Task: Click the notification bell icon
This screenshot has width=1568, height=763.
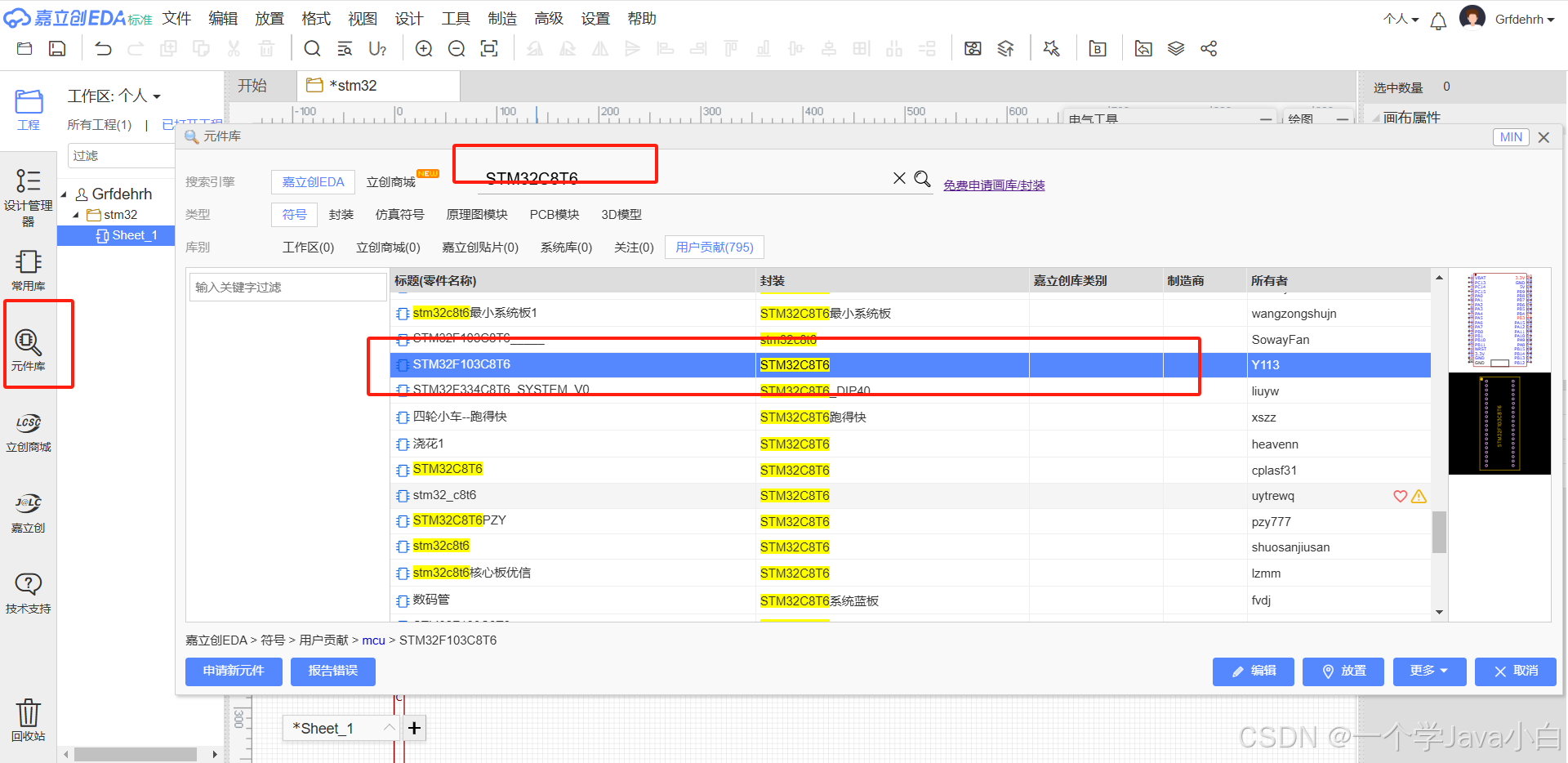Action: (x=1438, y=20)
